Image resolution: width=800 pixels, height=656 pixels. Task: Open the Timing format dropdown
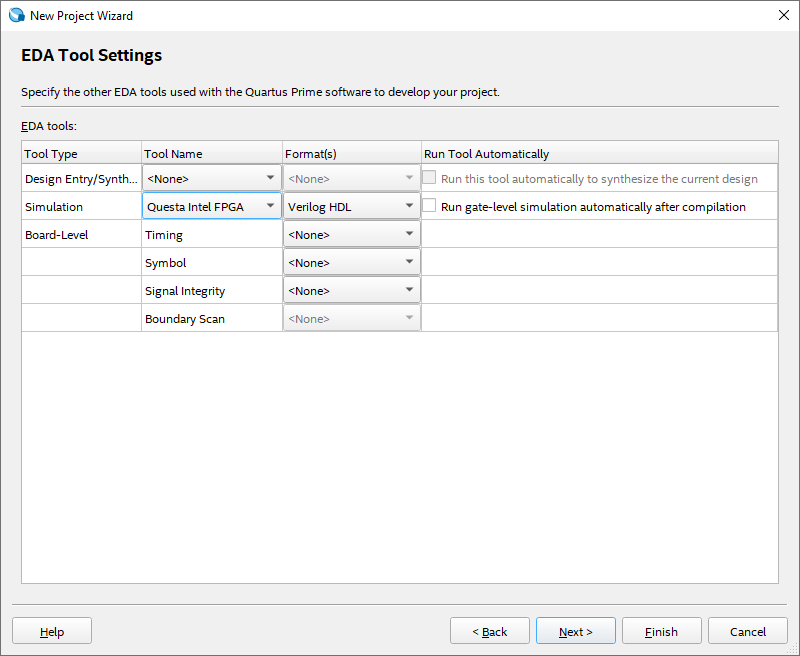tap(352, 235)
